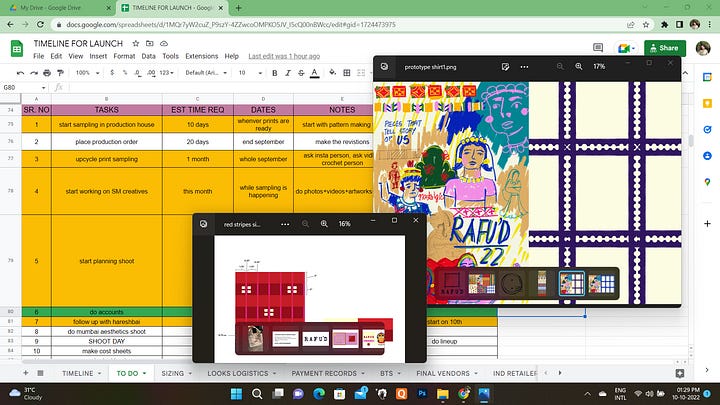Open the File menu
Screen dimensions: 720x405
tap(39, 56)
